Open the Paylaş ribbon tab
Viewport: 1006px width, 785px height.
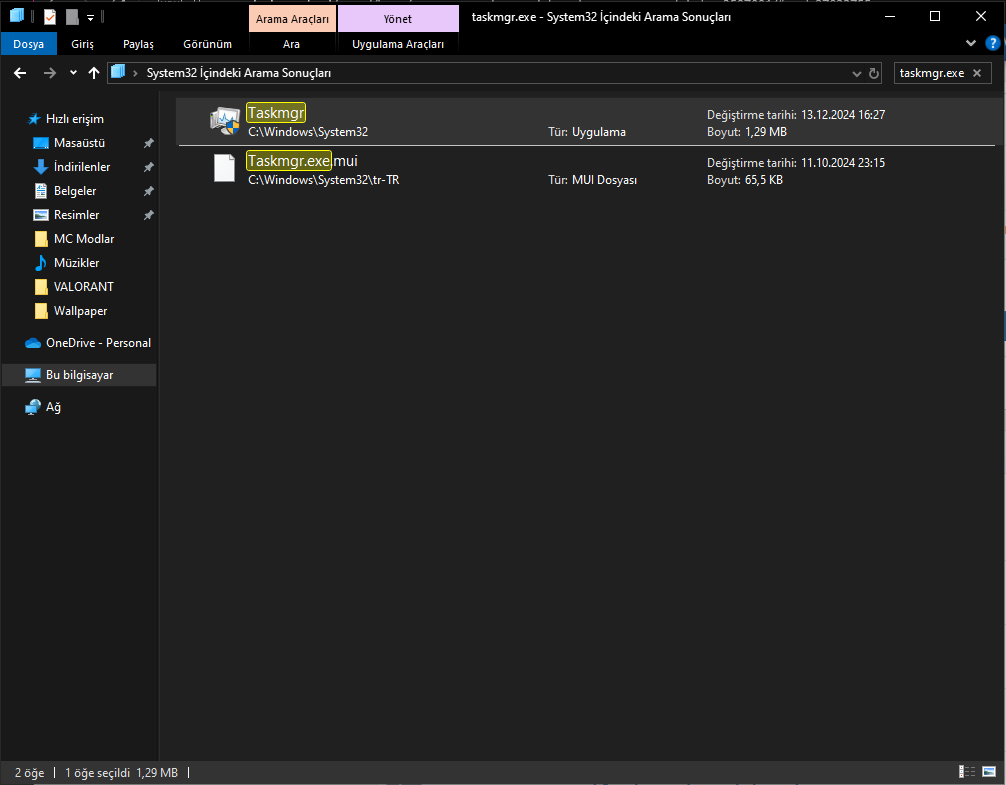(x=139, y=44)
